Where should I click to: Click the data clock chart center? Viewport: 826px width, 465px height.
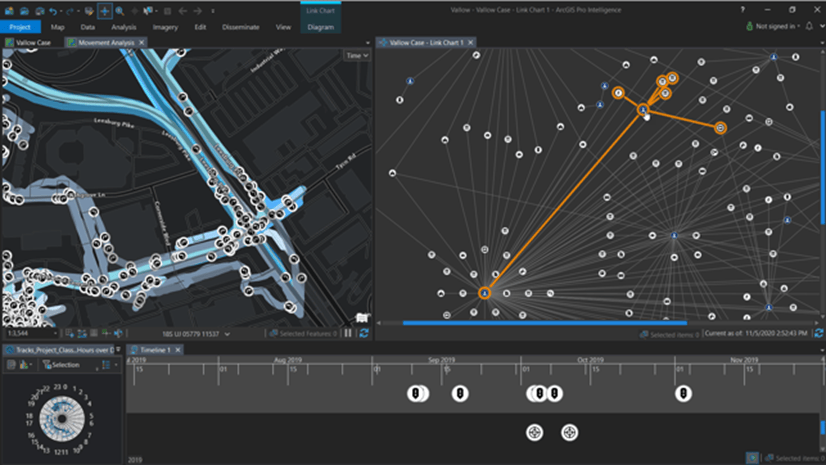[x=62, y=419]
